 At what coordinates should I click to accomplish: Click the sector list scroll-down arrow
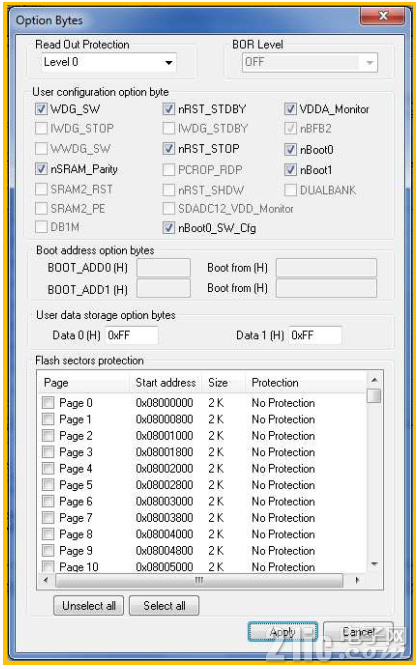tap(374, 564)
